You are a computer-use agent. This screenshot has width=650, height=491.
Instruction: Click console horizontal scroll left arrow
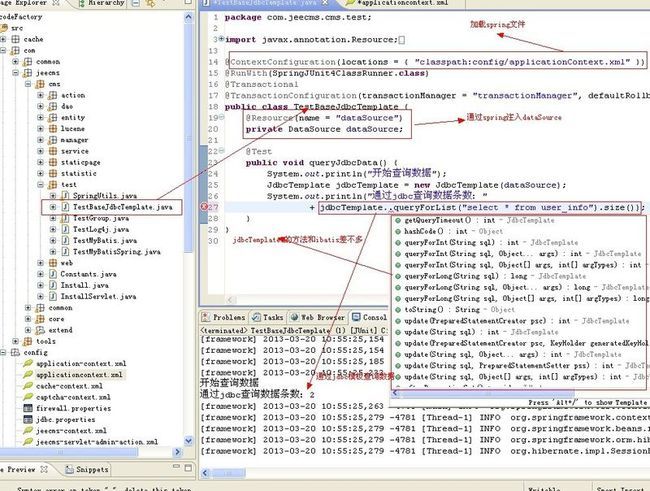[205, 472]
